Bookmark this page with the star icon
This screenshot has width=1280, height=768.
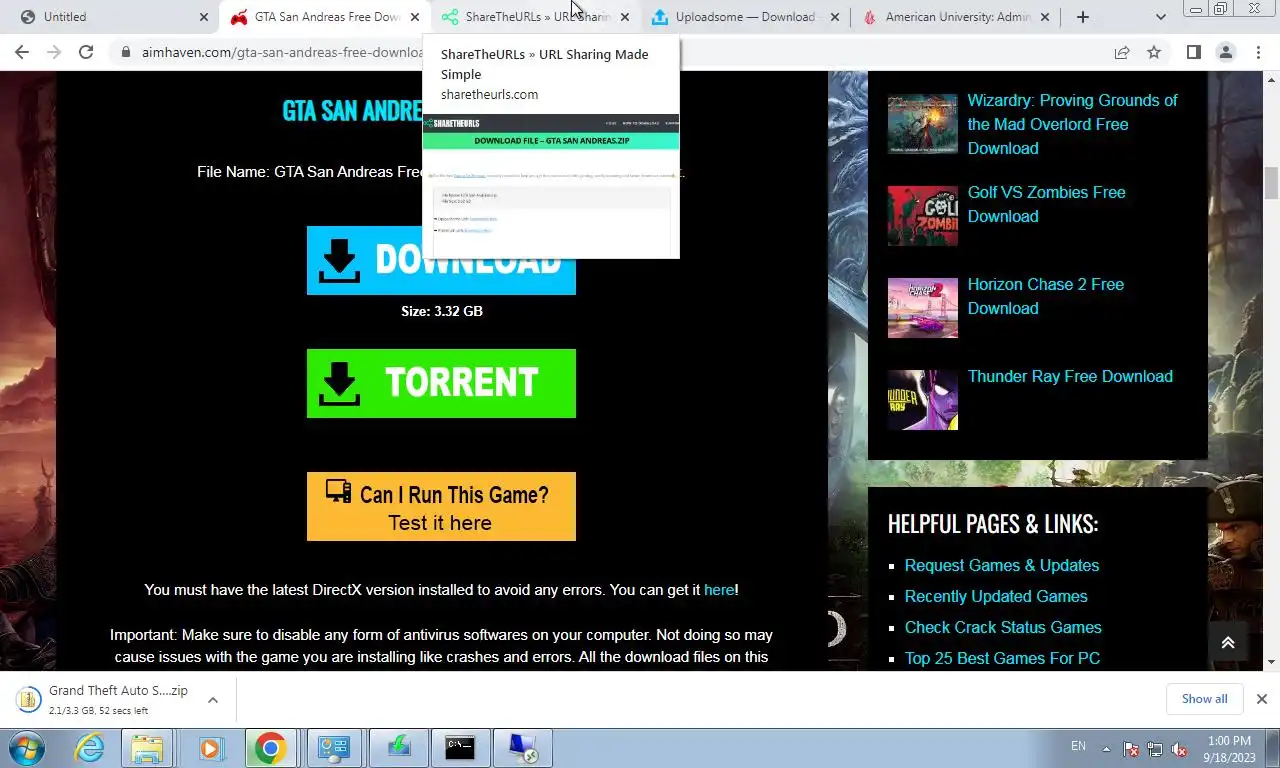pos(1154,52)
